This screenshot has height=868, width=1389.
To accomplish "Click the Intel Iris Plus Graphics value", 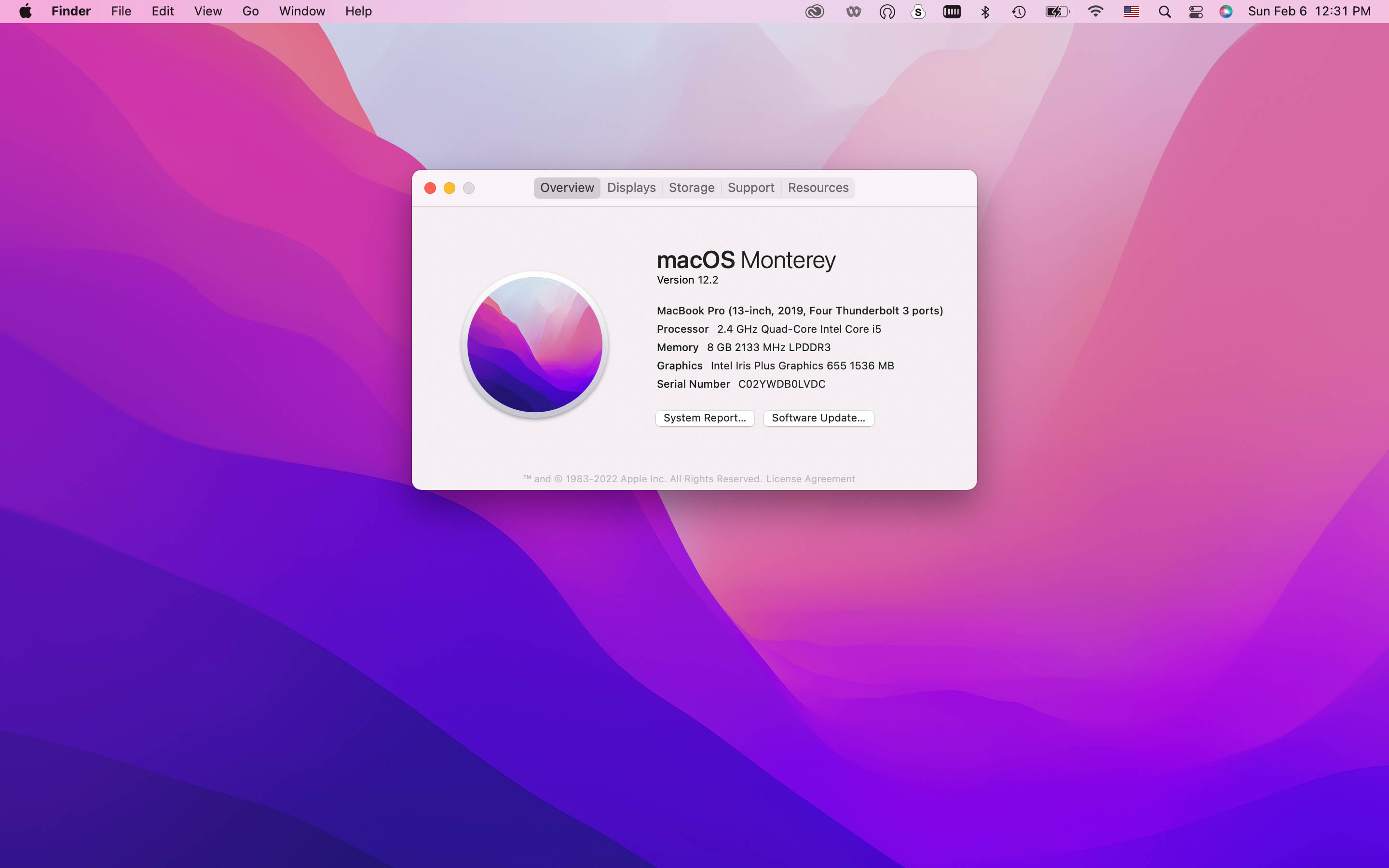I will [802, 366].
